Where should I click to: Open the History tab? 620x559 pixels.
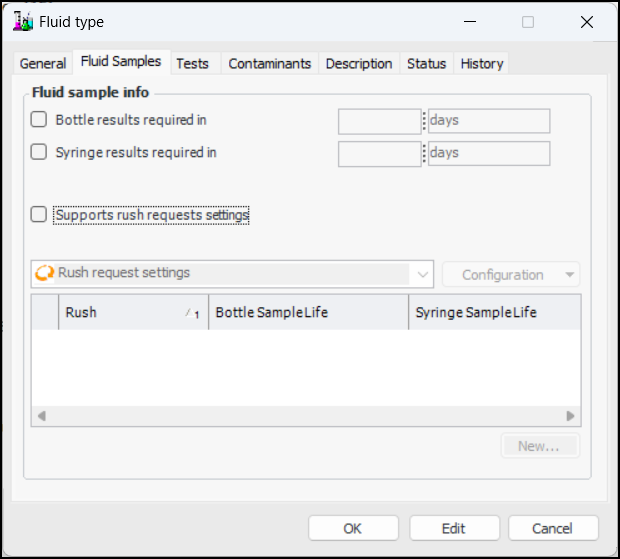(481, 63)
